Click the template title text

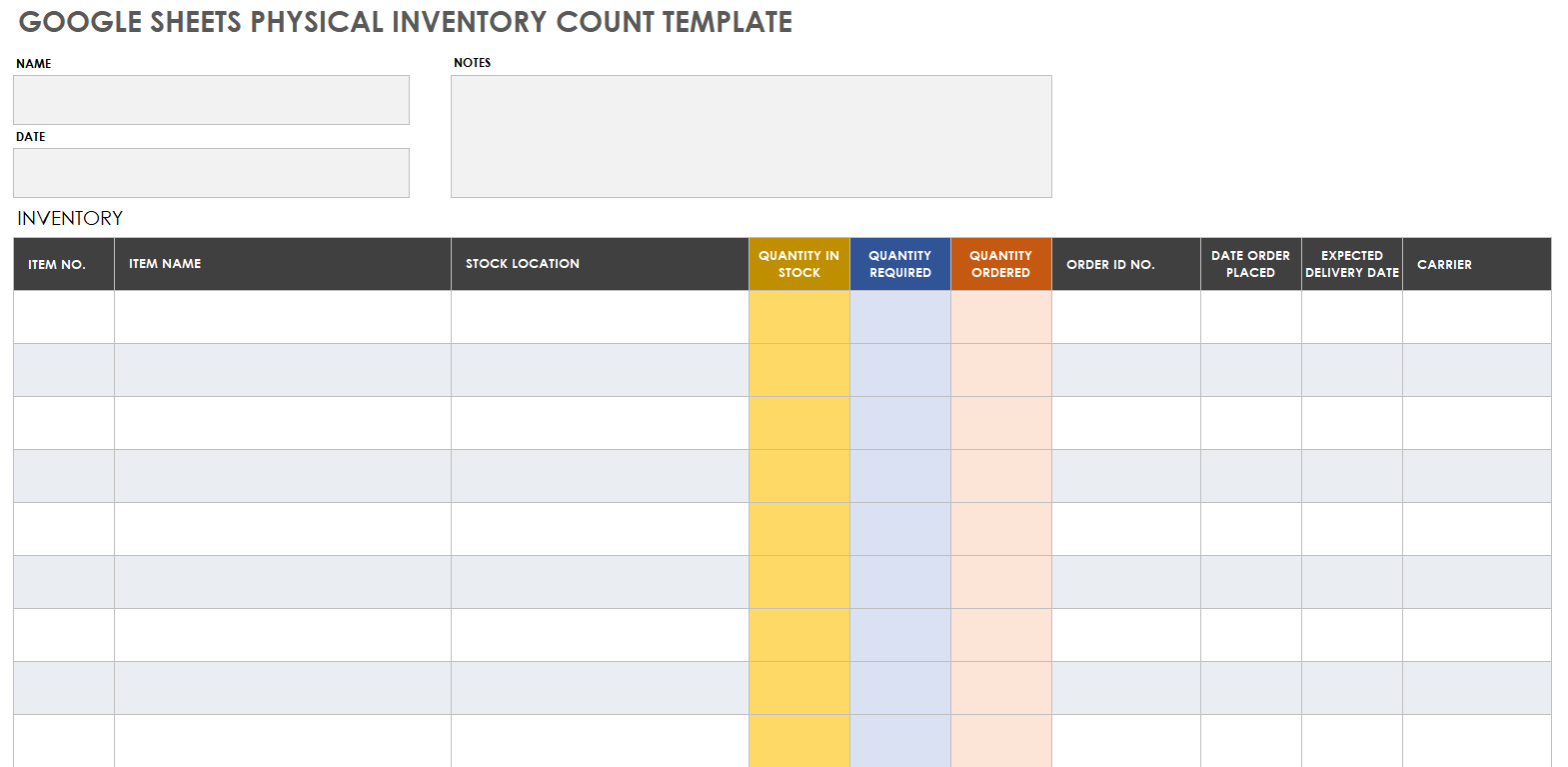(406, 22)
